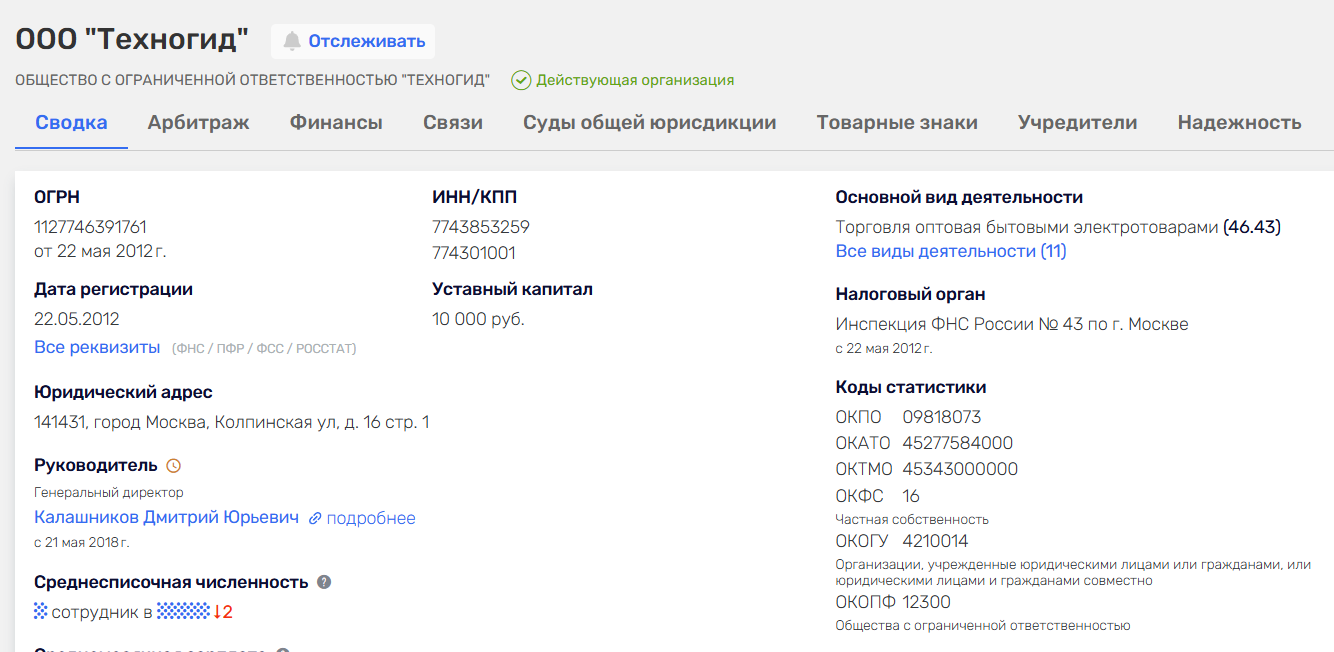Select the KPP value 774301001
Screen dimensions: 1334x652
[474, 253]
